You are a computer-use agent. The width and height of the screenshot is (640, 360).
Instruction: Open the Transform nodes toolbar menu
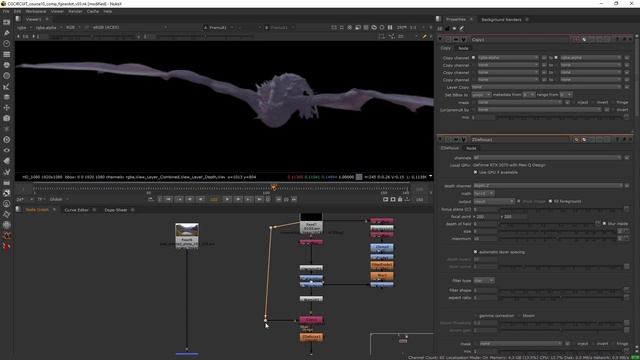click(x=7, y=107)
